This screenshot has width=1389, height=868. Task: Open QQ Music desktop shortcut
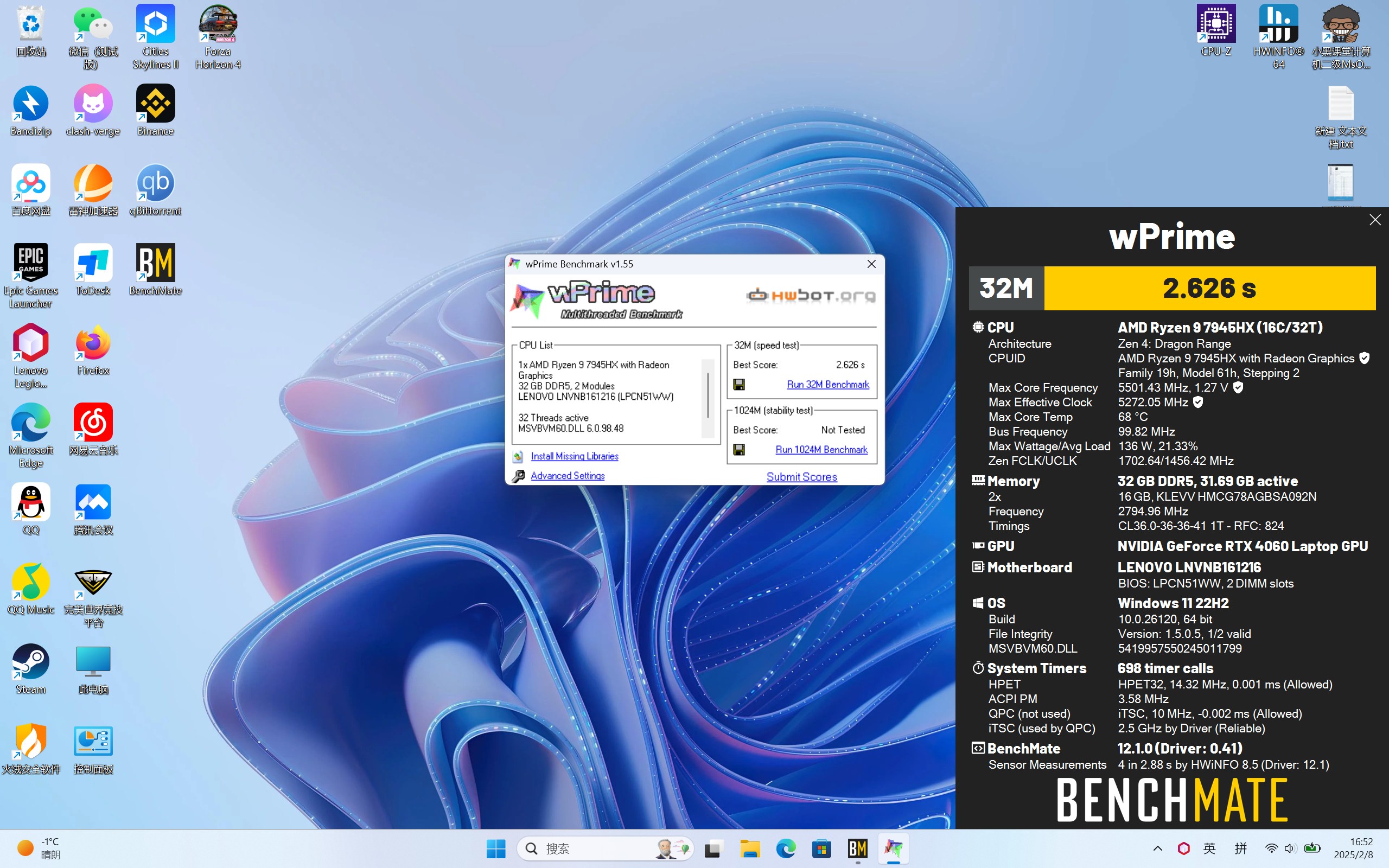[31, 590]
